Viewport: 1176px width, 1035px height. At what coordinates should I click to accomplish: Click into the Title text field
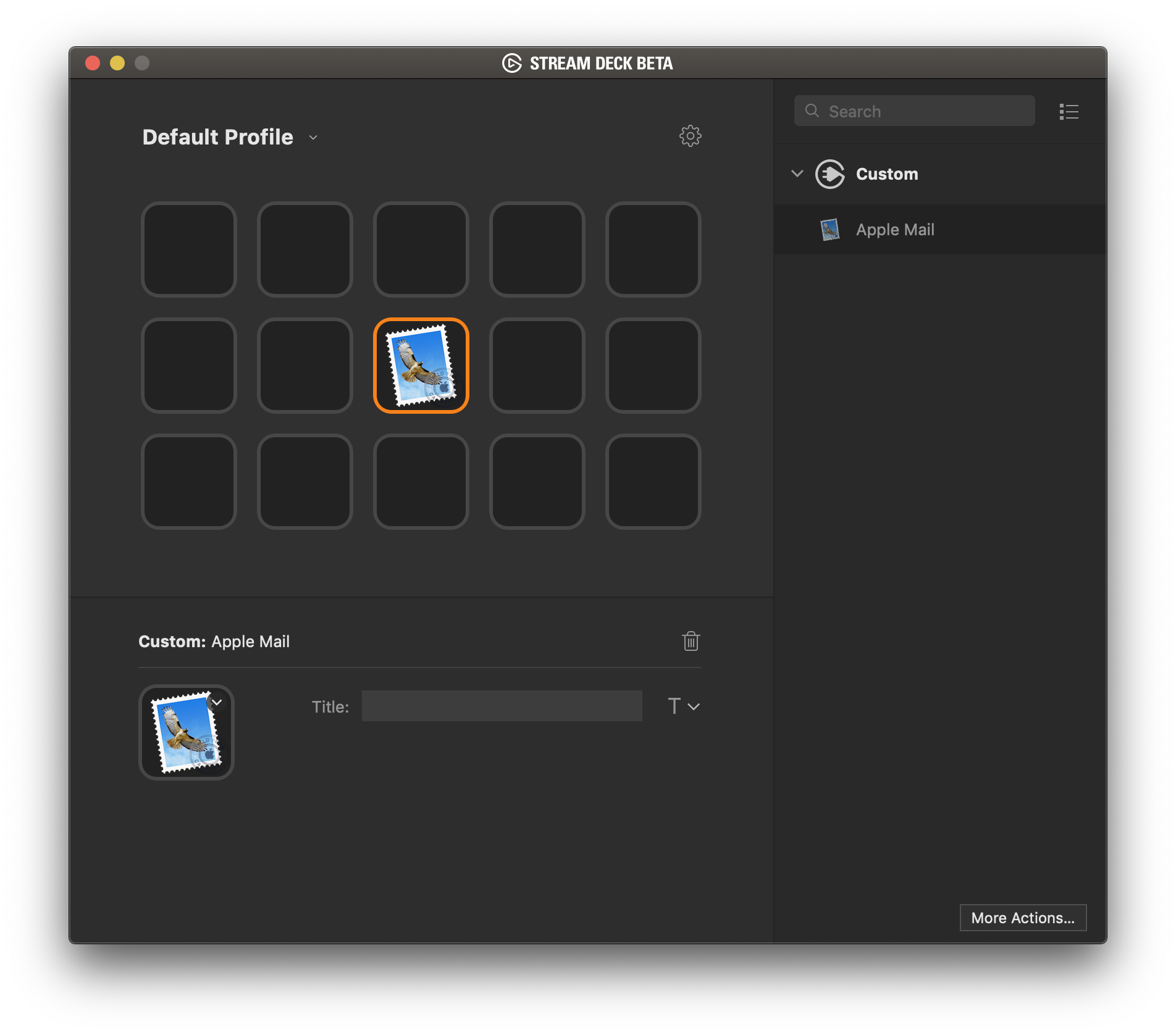[x=502, y=706]
